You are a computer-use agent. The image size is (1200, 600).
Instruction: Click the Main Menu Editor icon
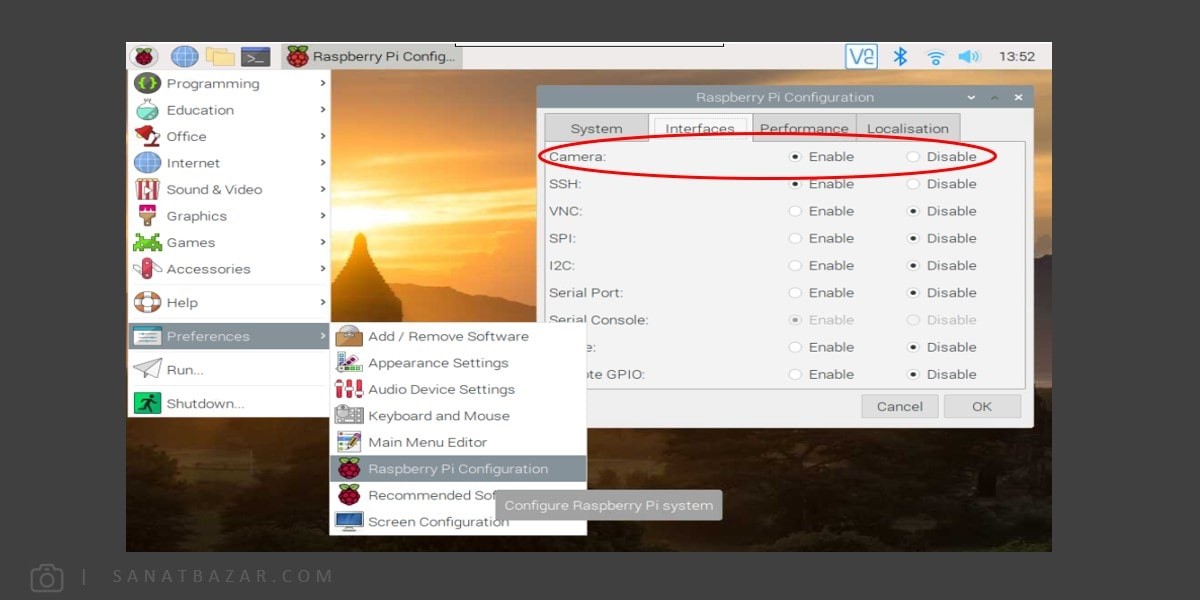coord(349,442)
